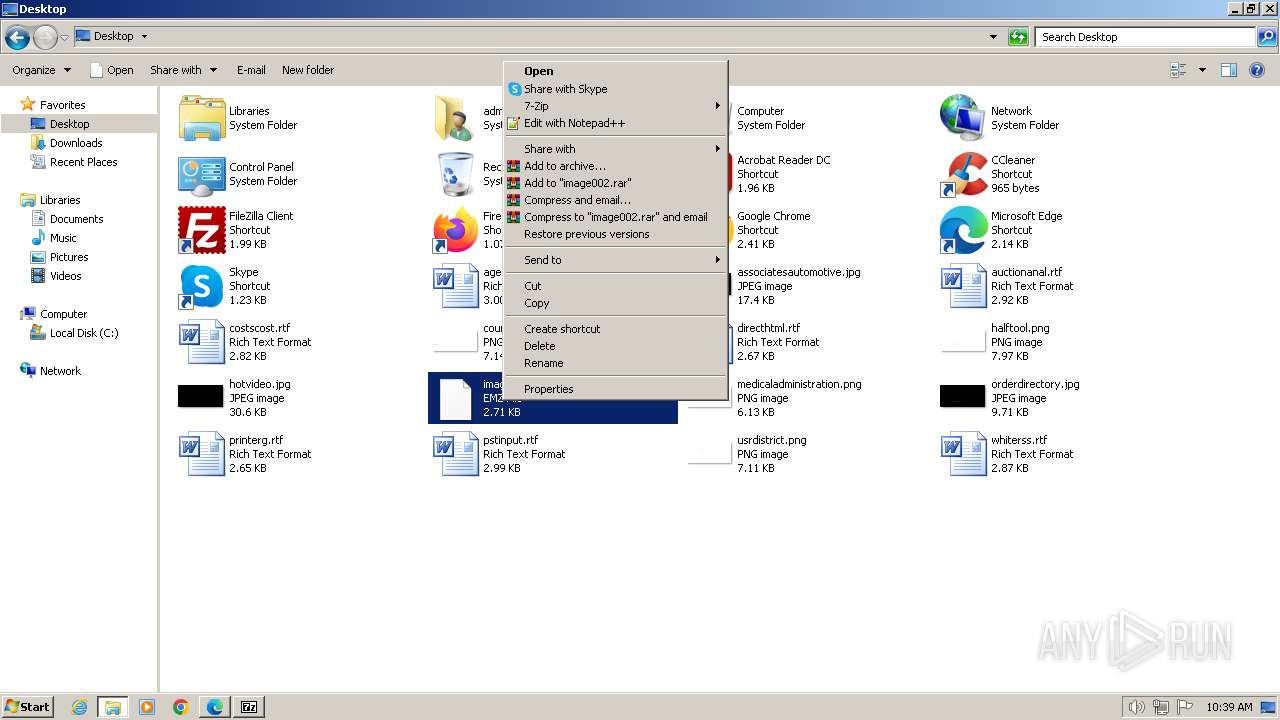This screenshot has height=720, width=1280.
Task: Open the address bar history dropdown
Action: 993,37
